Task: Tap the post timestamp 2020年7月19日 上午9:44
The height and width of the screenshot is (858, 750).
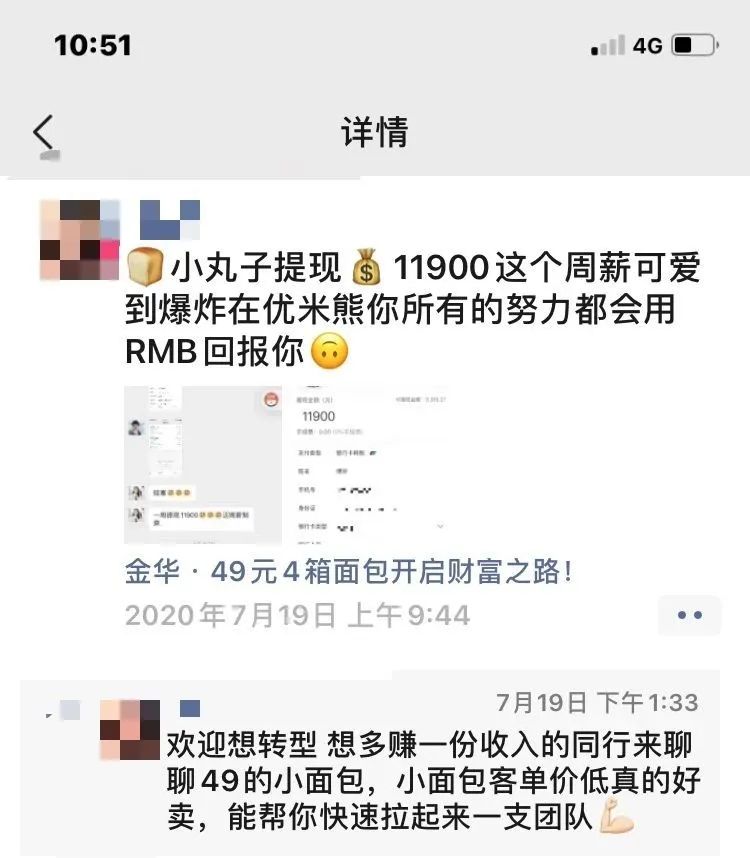Action: (x=298, y=615)
